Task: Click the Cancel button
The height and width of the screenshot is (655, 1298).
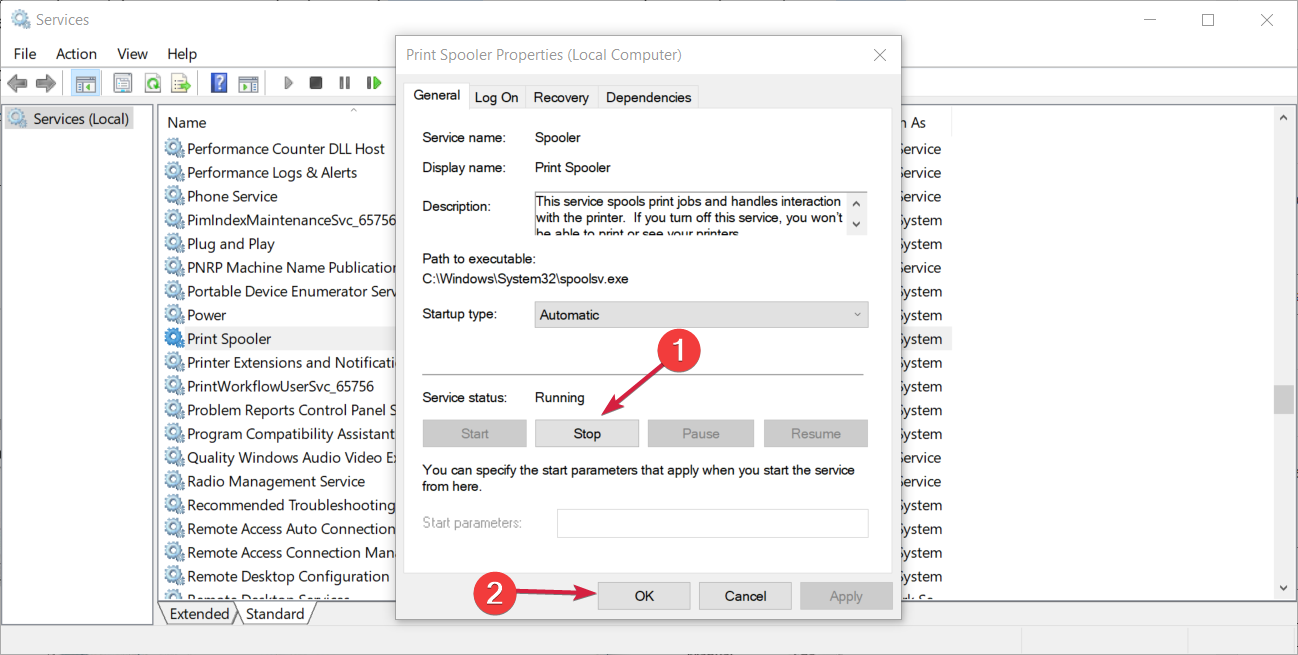Action: coord(745,596)
